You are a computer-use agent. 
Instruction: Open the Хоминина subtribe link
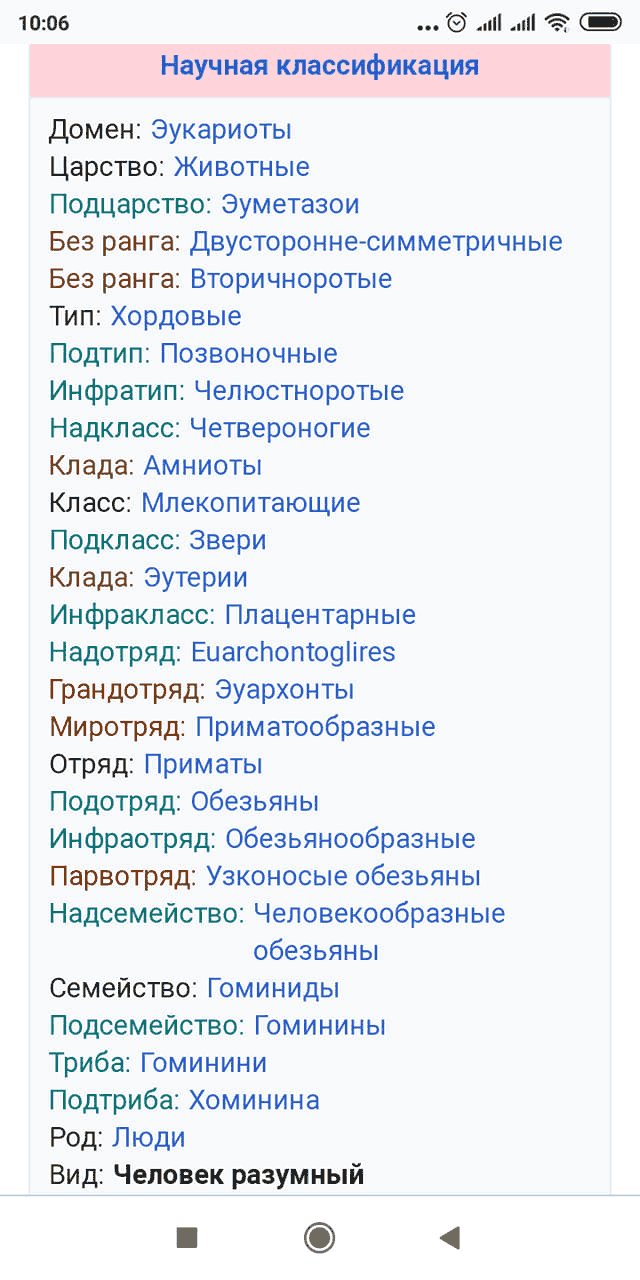coord(254,1100)
